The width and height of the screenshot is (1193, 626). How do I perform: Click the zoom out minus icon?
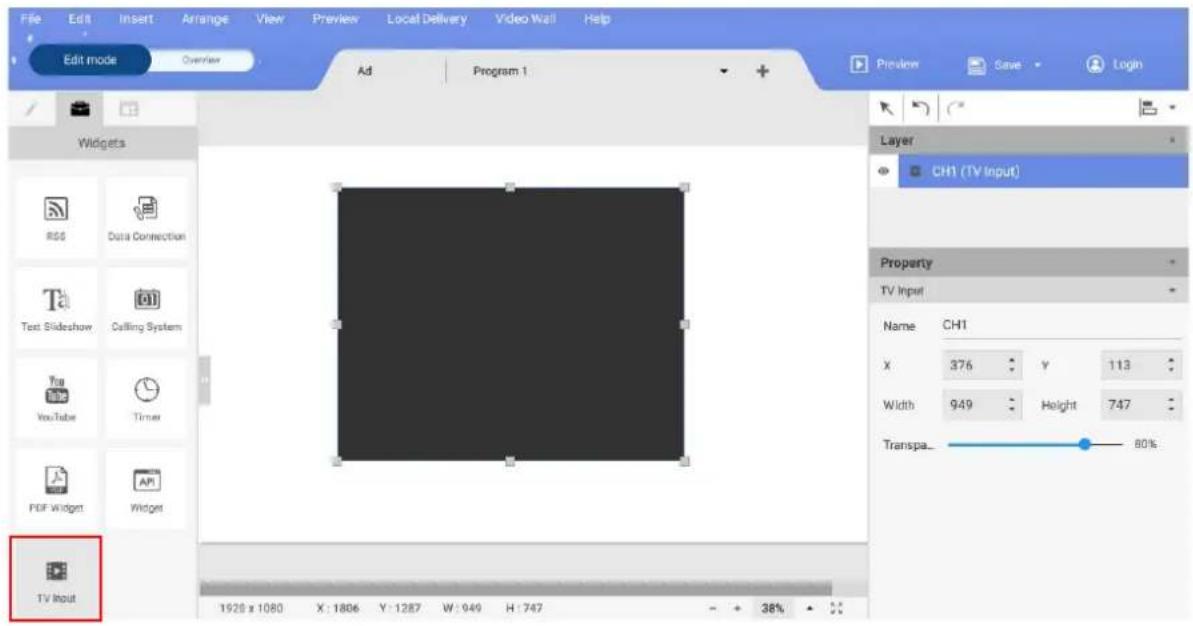click(x=713, y=609)
